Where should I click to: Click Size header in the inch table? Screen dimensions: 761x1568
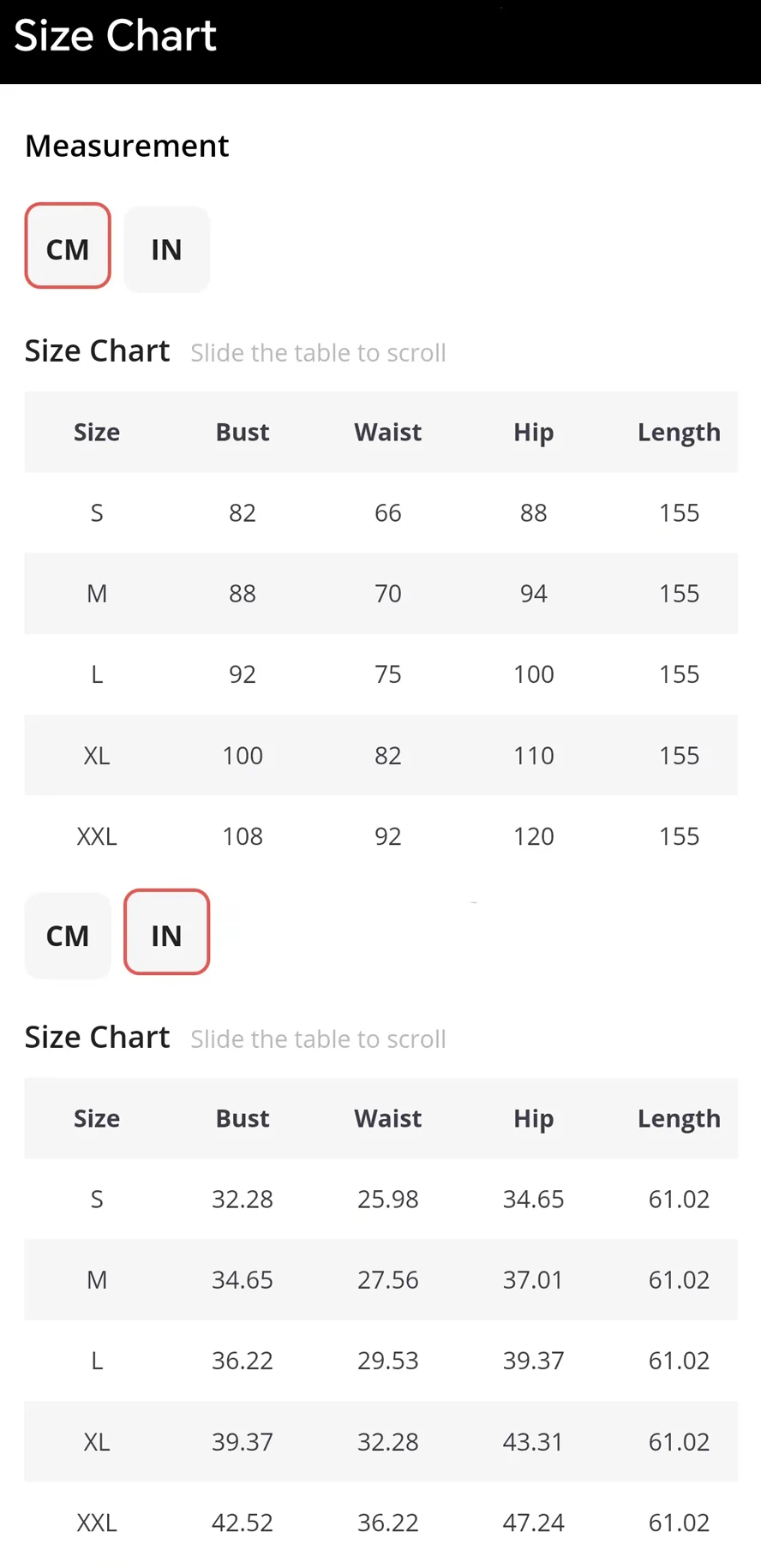(x=97, y=1118)
